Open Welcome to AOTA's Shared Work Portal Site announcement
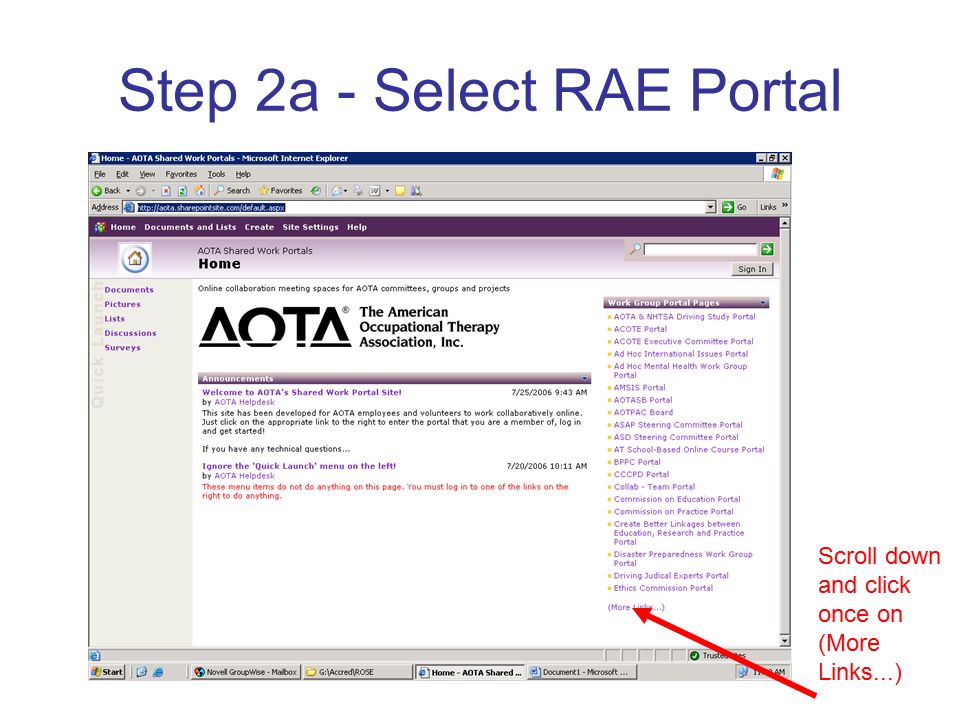960x720 pixels. [301, 392]
